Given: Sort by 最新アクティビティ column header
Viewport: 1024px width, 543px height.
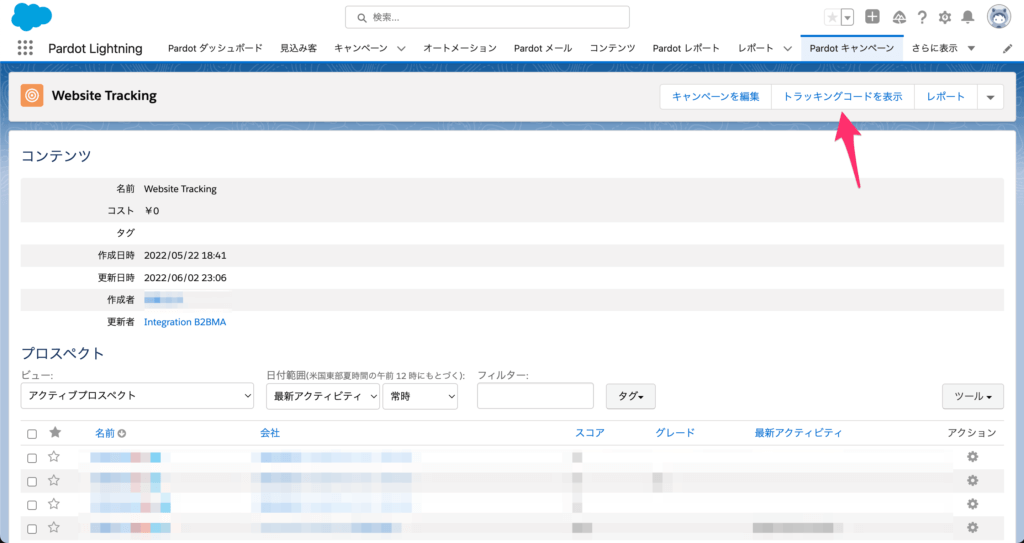Looking at the screenshot, I should pos(798,433).
